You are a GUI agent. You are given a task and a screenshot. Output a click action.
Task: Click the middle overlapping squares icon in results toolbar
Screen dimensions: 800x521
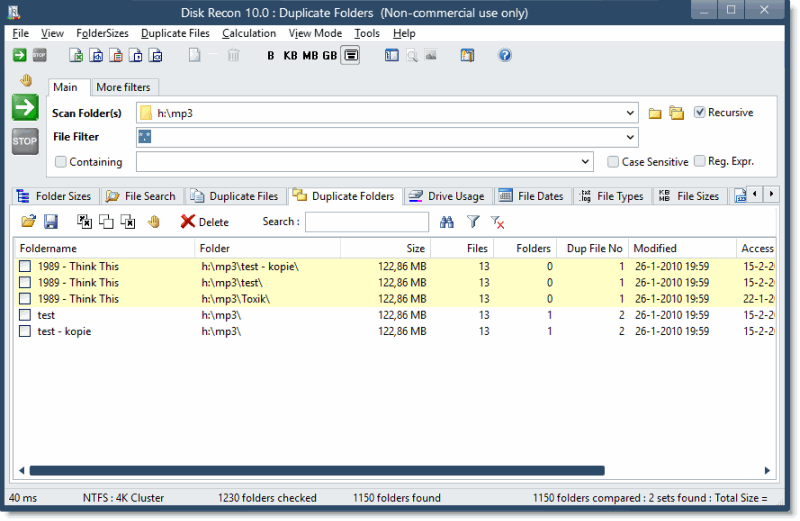point(106,221)
